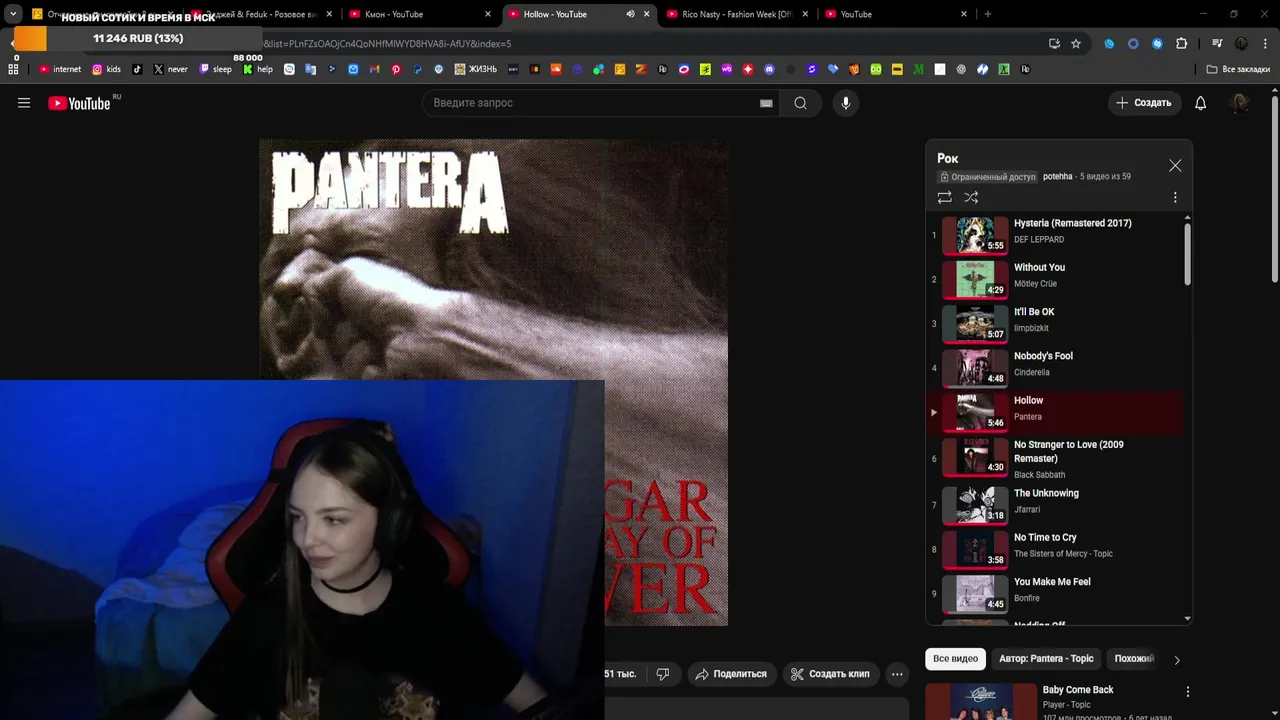Open the Chrome profile avatar

point(1241,43)
